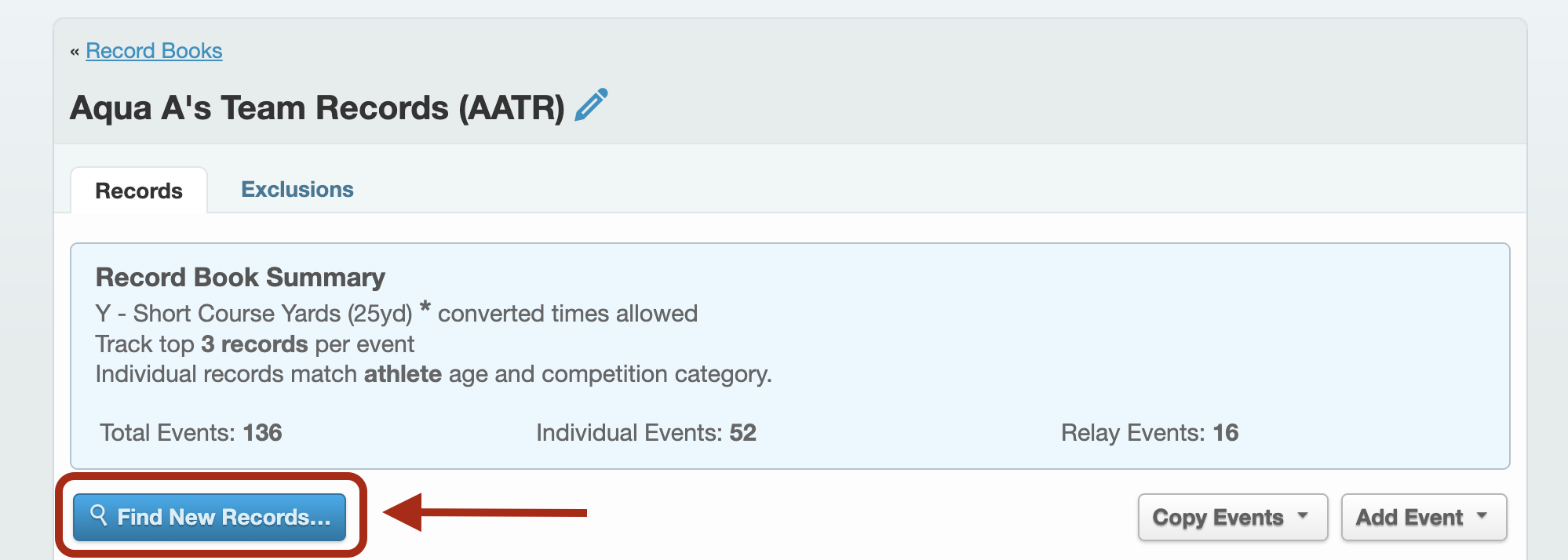This screenshot has width=1568, height=560.
Task: Click the Short Course Yards description line
Action: point(396,313)
